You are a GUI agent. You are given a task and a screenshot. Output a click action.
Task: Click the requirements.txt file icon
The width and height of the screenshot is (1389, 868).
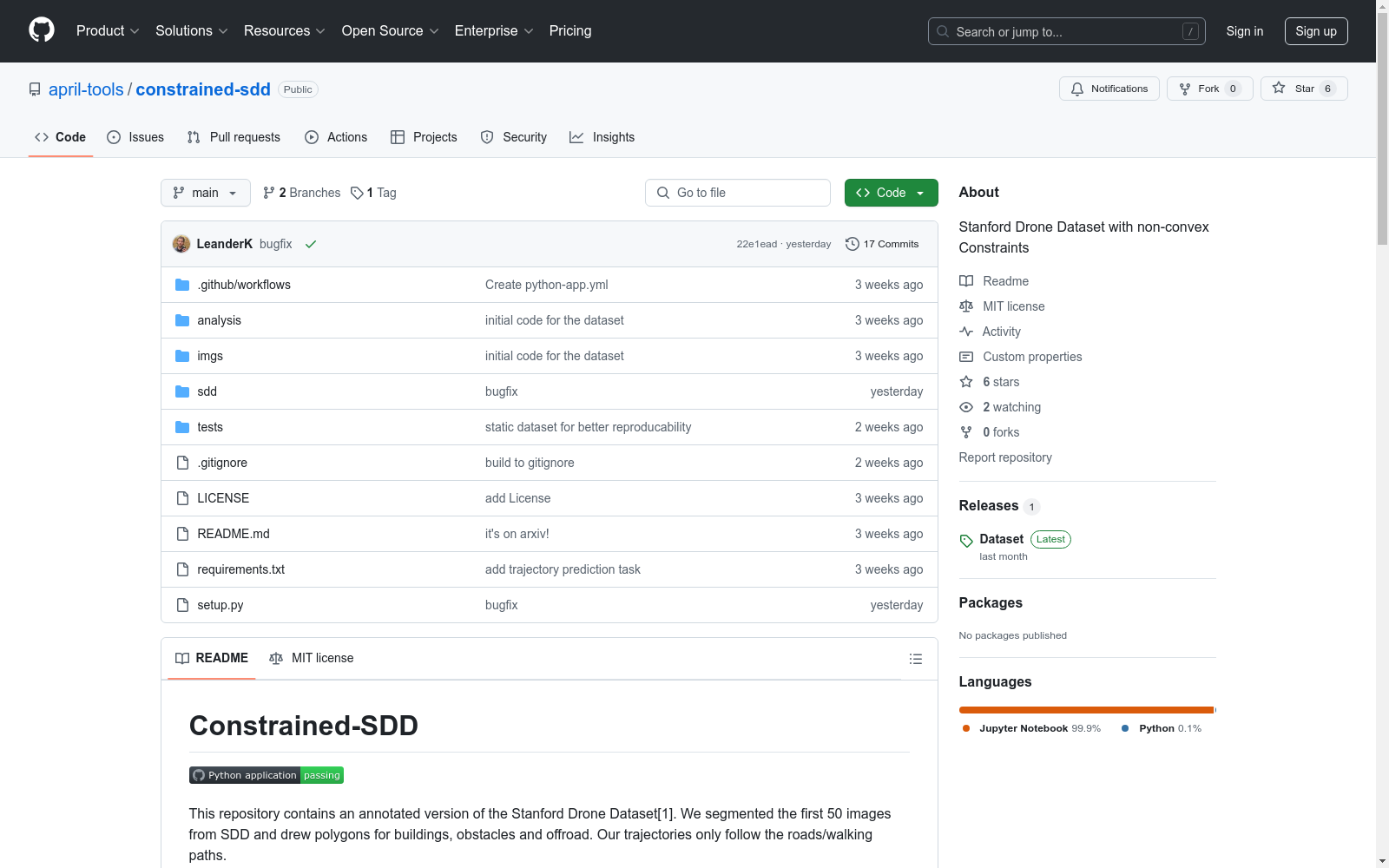[x=182, y=569]
